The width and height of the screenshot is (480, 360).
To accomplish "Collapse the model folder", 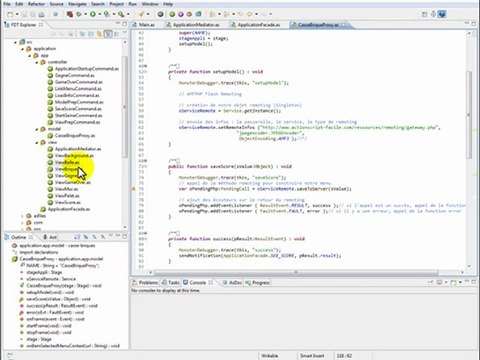I will [x=37, y=129].
